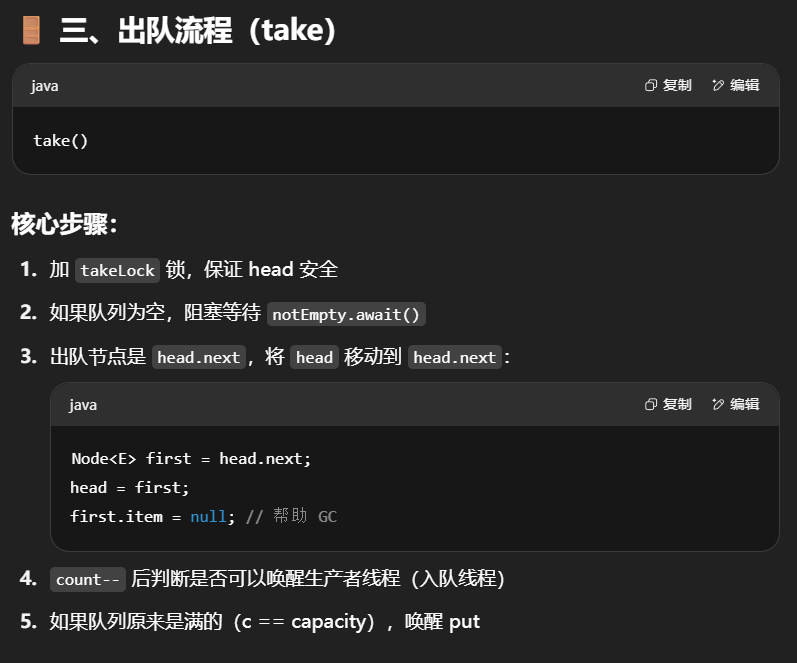
Task: Click the door emoji beside the heading
Action: (32, 30)
